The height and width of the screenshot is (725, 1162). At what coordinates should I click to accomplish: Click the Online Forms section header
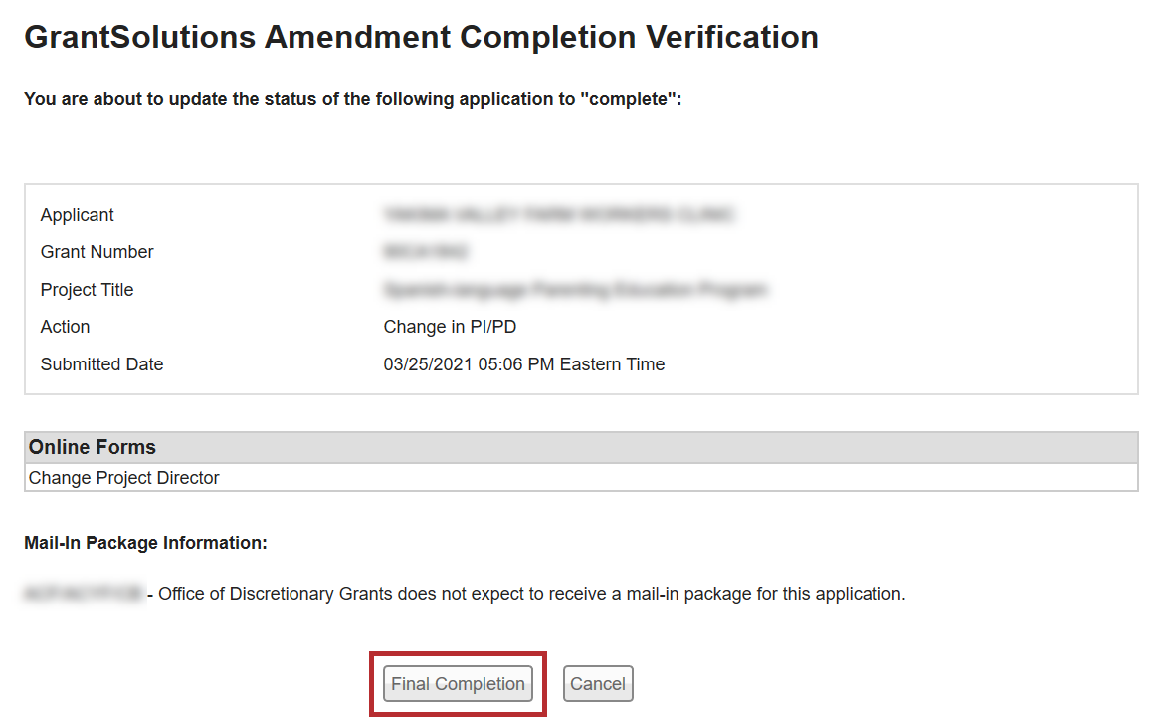pyautogui.click(x=92, y=447)
